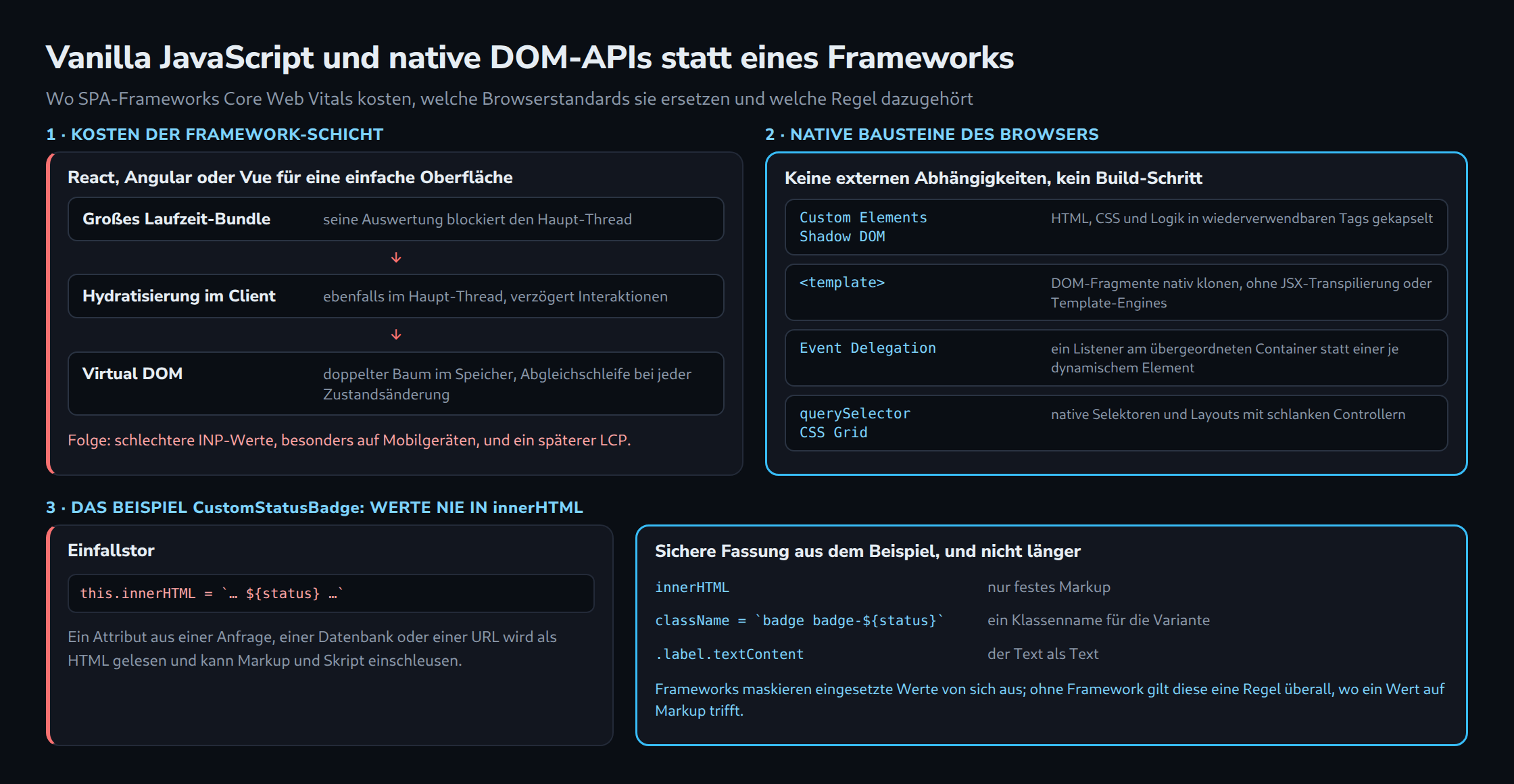Screen dimensions: 1514x784
Task: Click the 'Einfallstor' card heading
Action: pos(111,550)
